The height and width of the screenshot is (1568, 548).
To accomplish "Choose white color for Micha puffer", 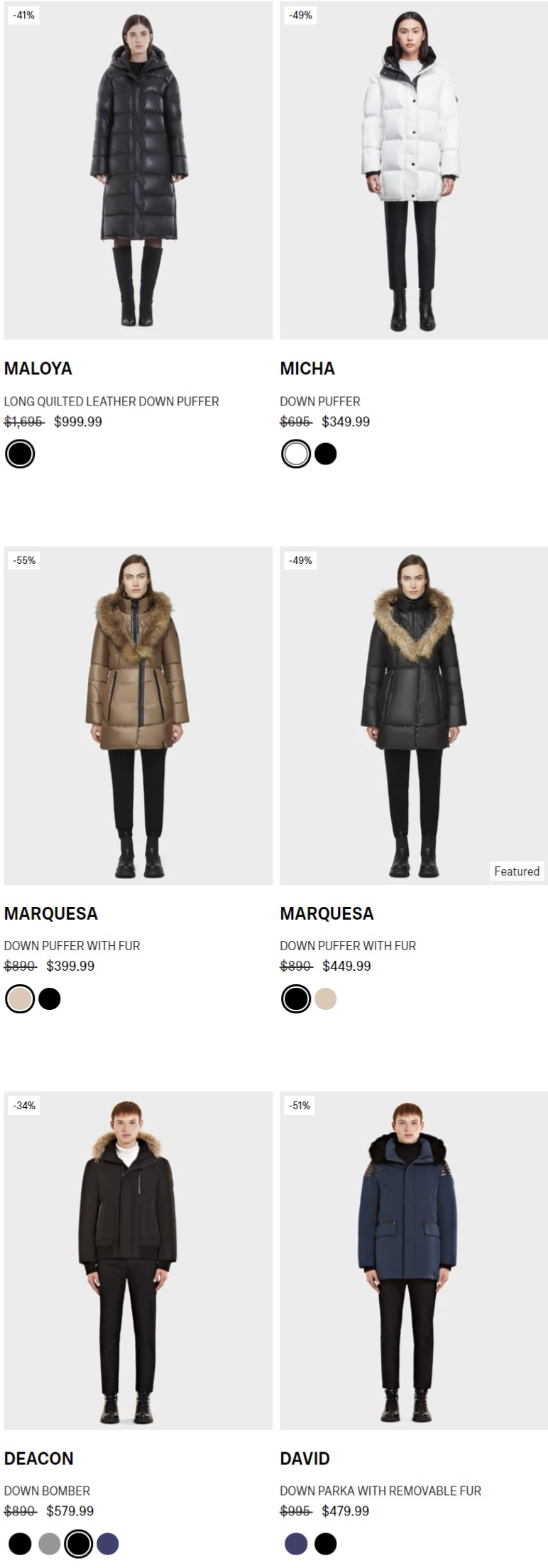I will pyautogui.click(x=296, y=454).
